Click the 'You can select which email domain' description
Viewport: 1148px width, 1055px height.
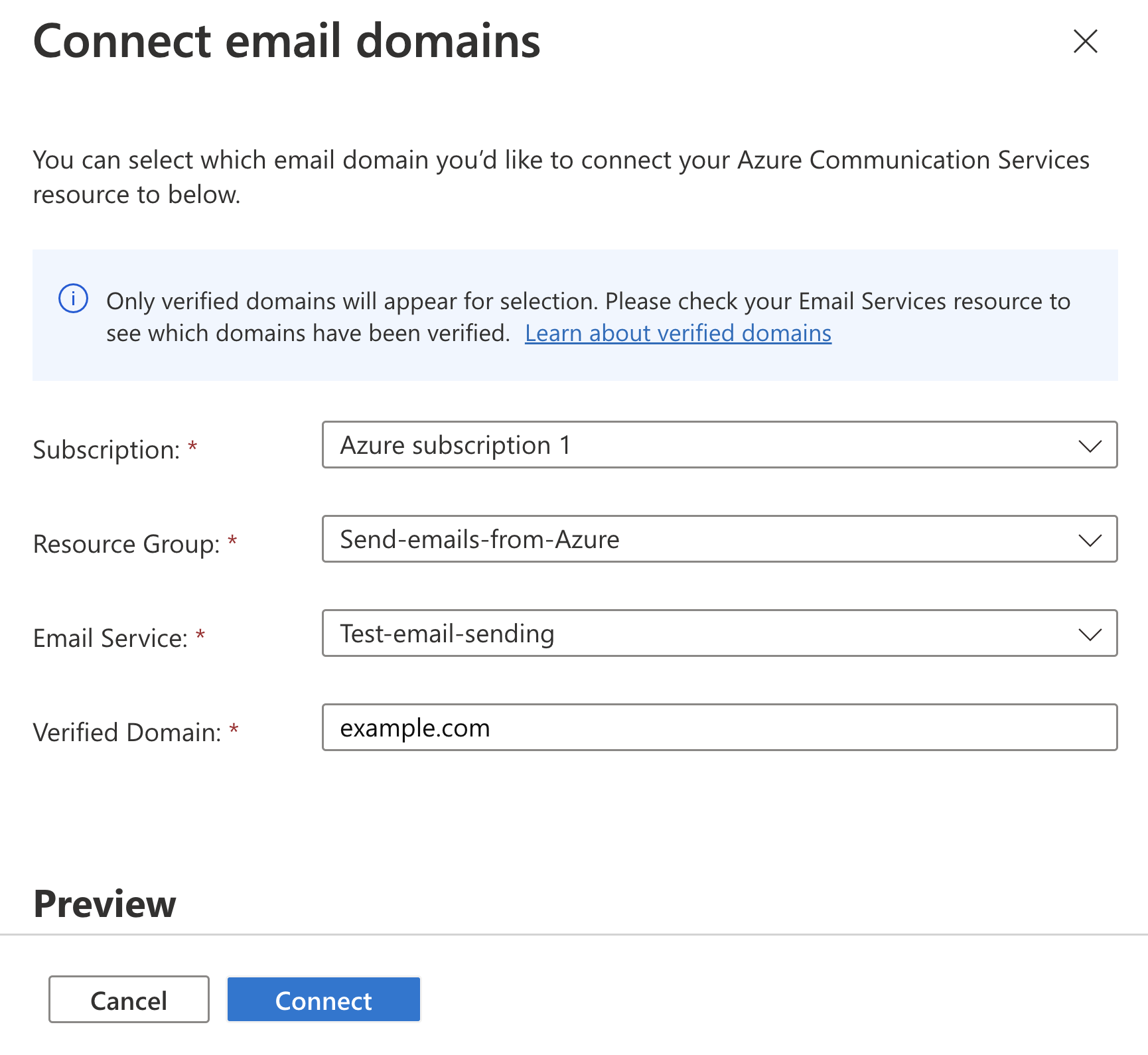click(561, 177)
